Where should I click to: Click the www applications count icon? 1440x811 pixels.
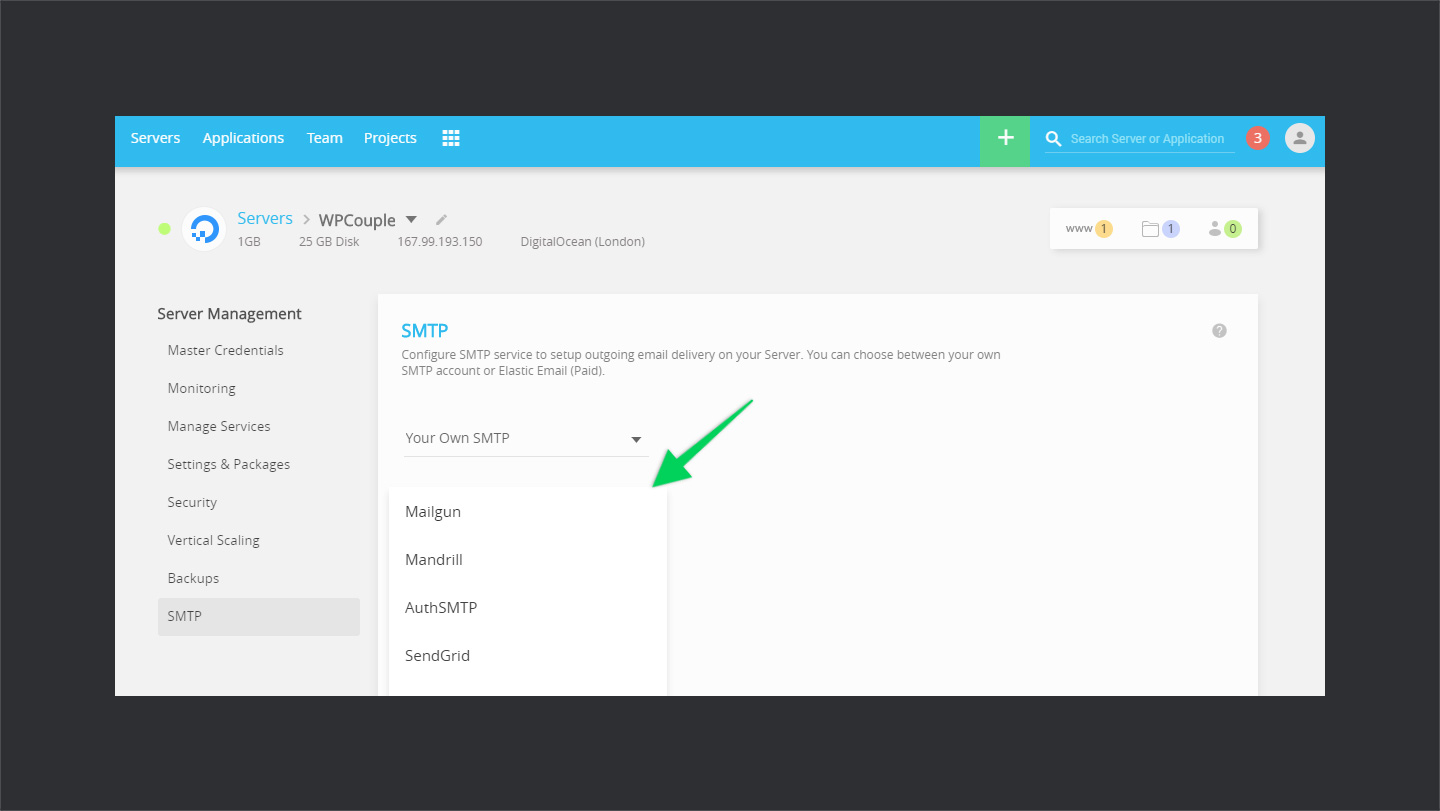point(1089,229)
